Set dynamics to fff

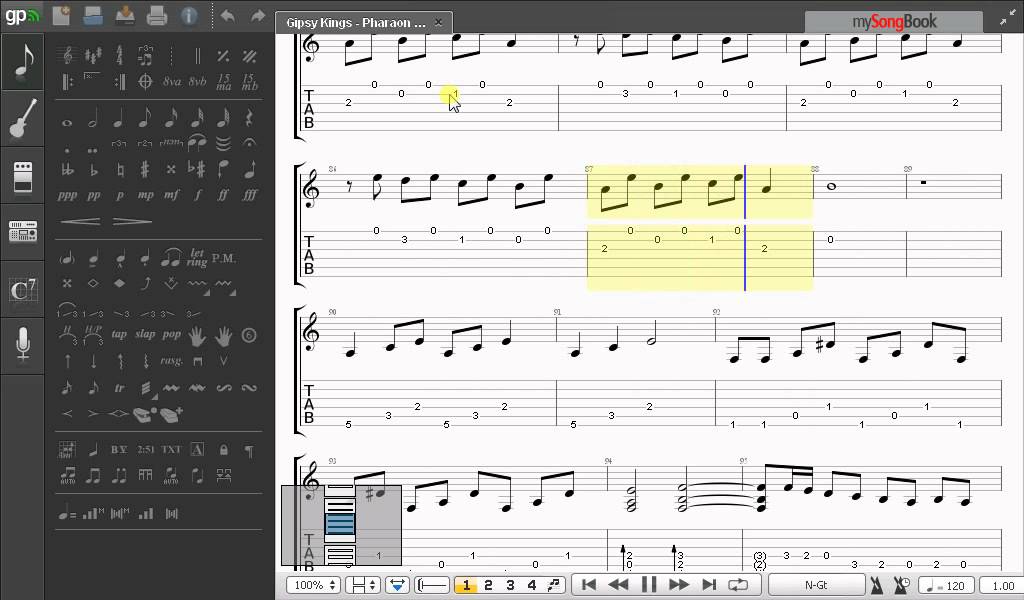tap(249, 195)
